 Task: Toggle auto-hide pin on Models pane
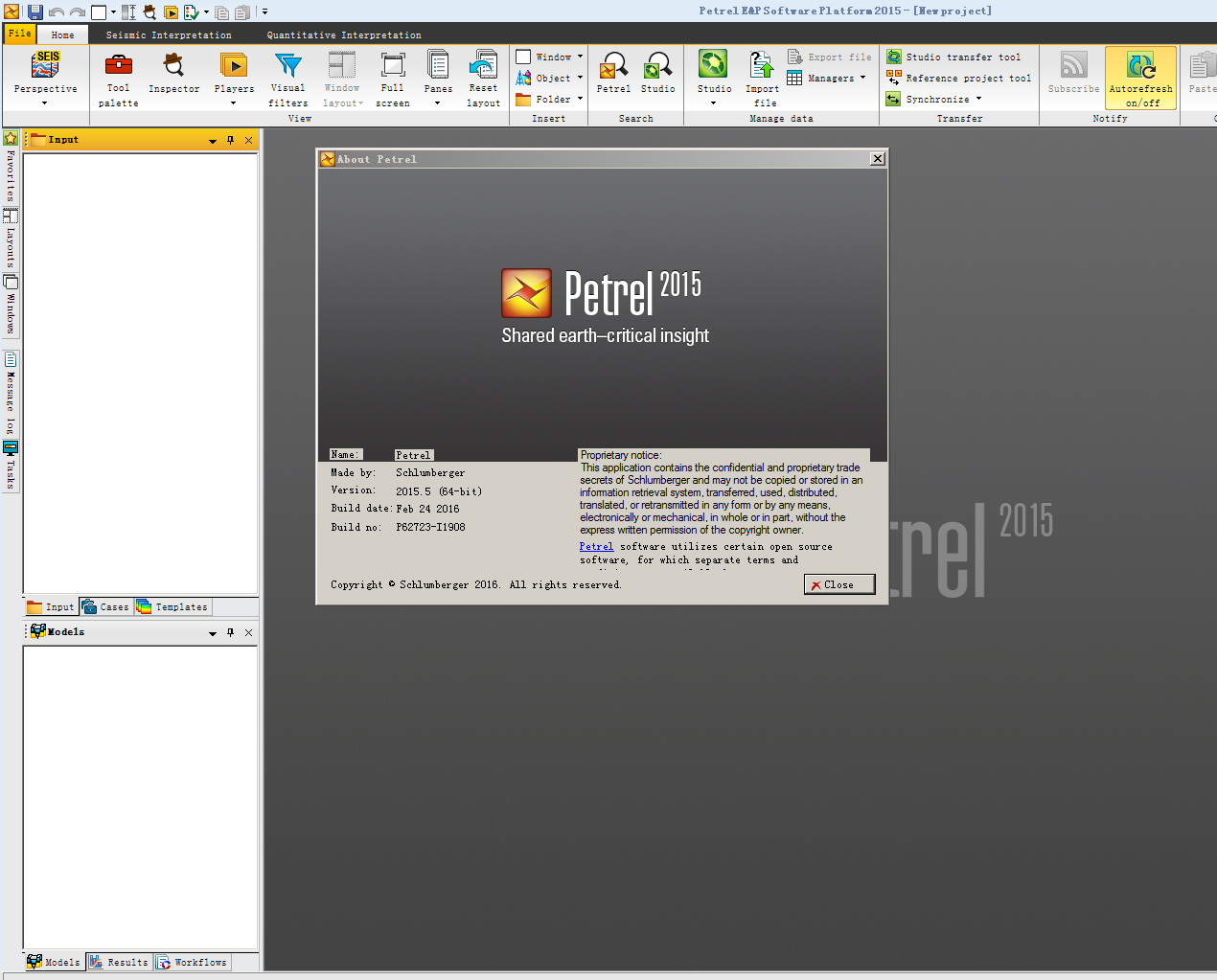(230, 633)
